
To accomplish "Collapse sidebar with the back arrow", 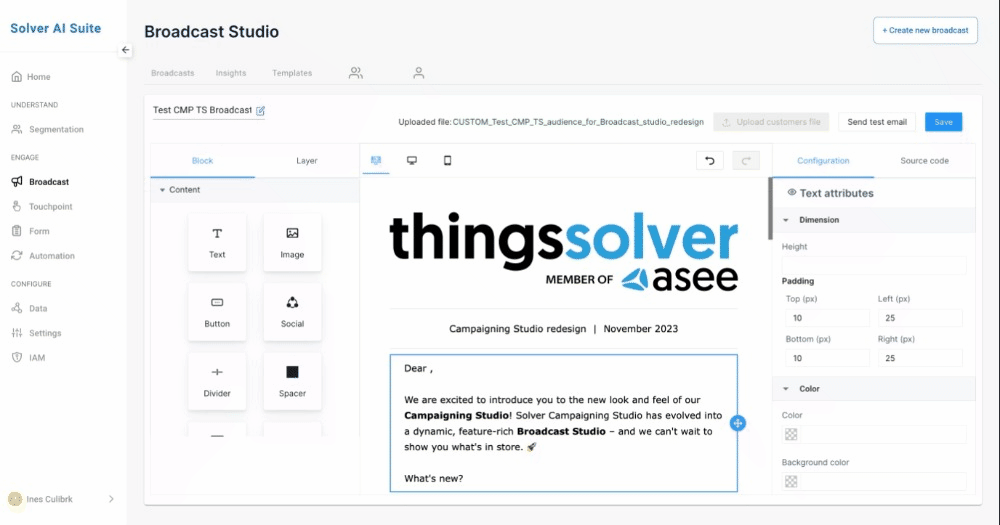I will pos(126,50).
